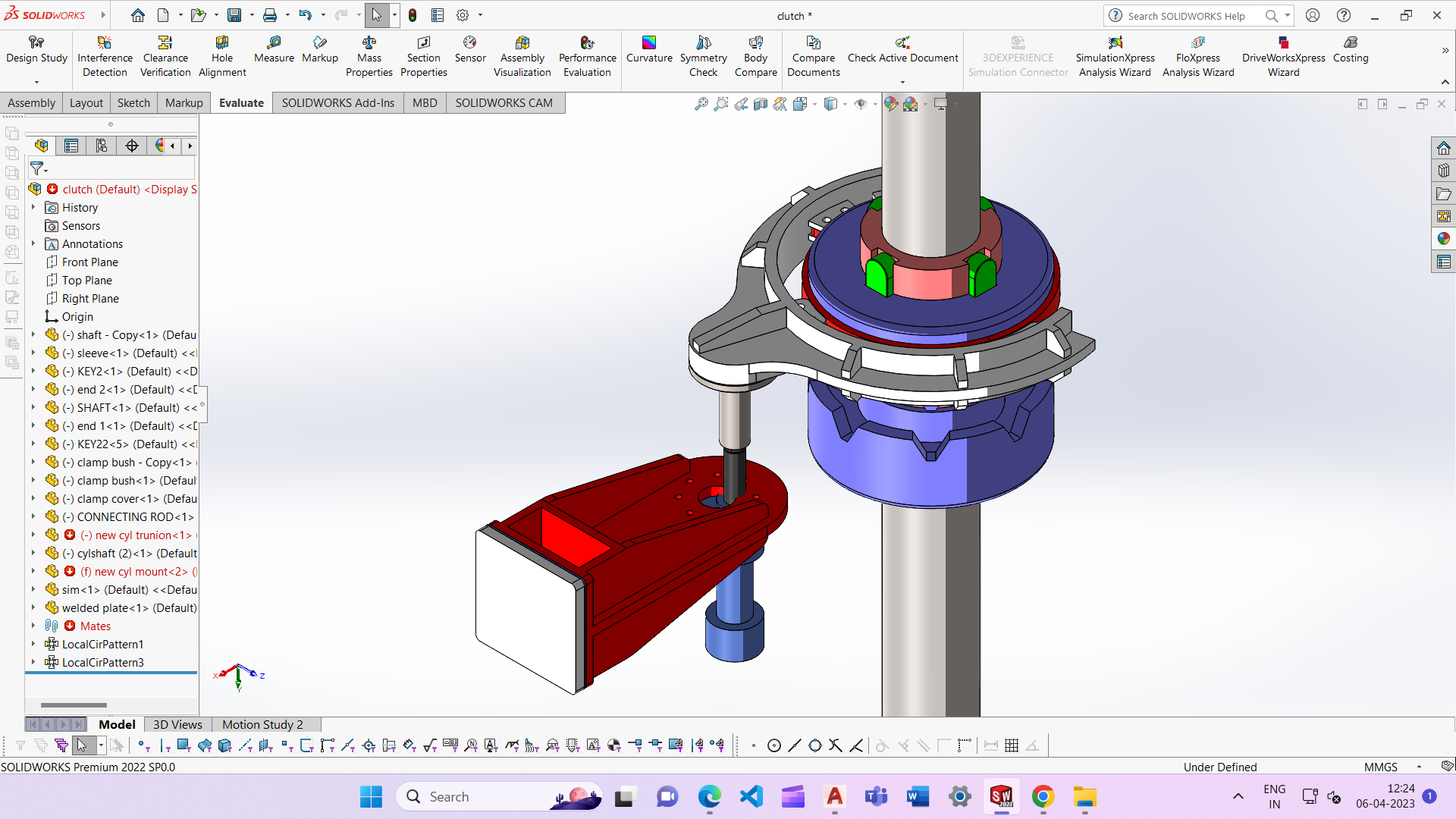Toggle the selection filter toolbar icon

pos(20,745)
